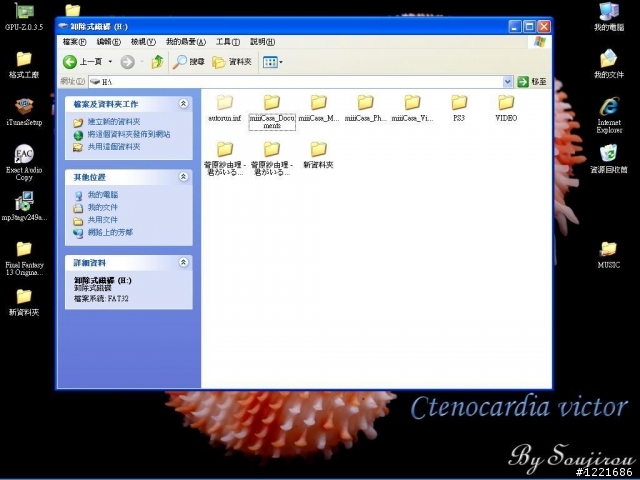Image resolution: width=640 pixels, height=480 pixels.
Task: Open the 檔案(F) menu
Action: tap(74, 42)
